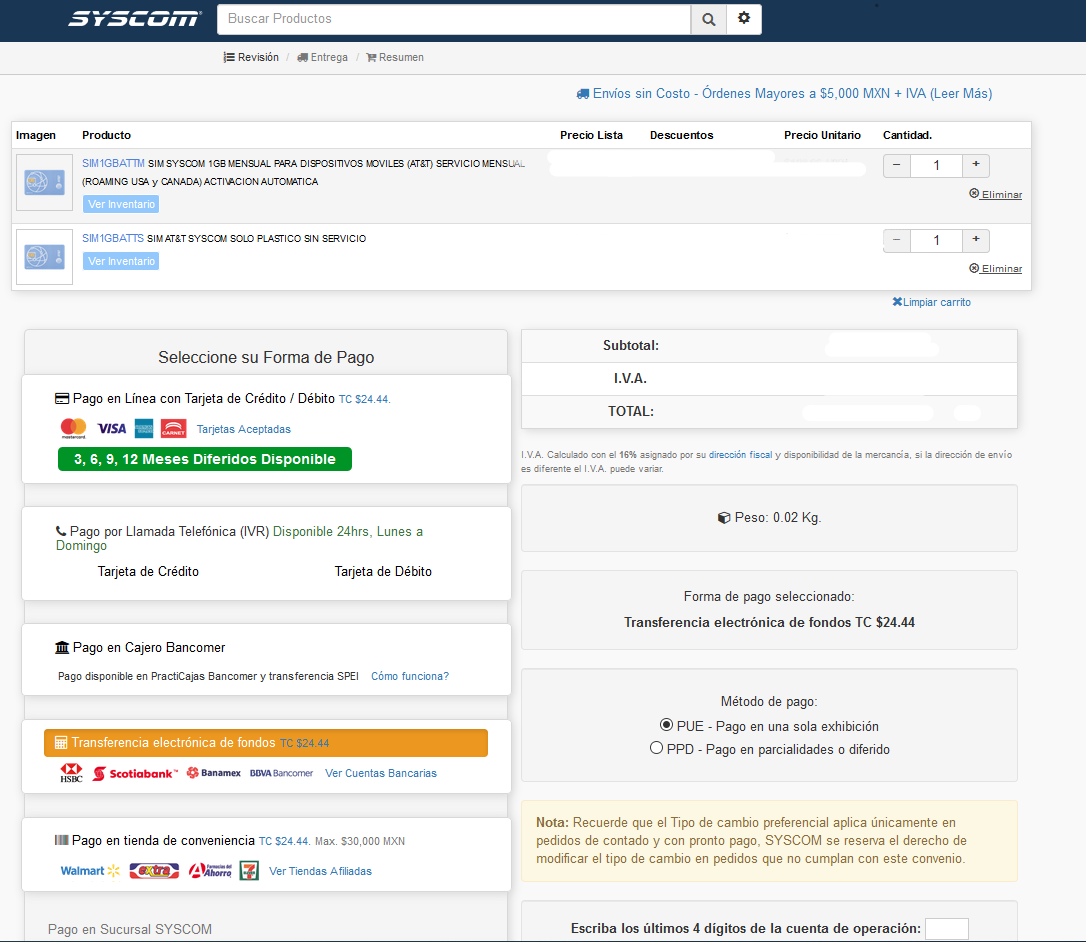Click Ver Inventario for SIM1GBATTM
Image resolution: width=1086 pixels, height=942 pixels.
(121, 204)
